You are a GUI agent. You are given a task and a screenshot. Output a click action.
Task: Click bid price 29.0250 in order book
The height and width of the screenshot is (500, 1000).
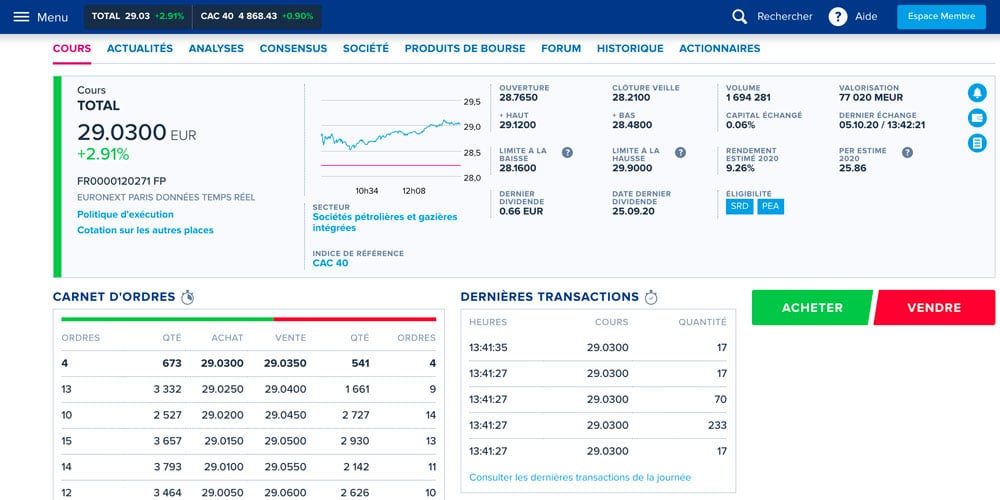tap(222, 389)
